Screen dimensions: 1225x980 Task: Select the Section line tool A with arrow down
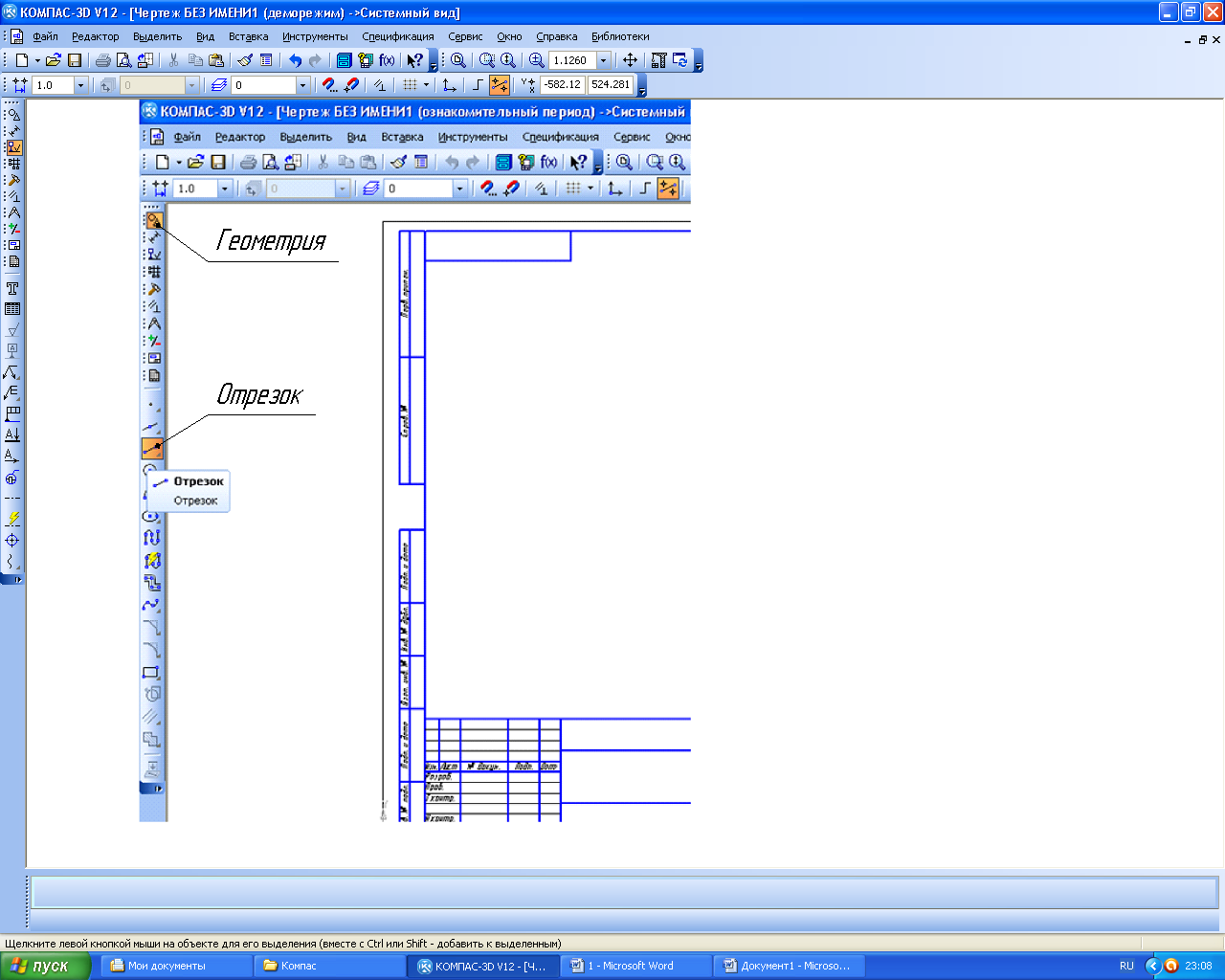12,435
